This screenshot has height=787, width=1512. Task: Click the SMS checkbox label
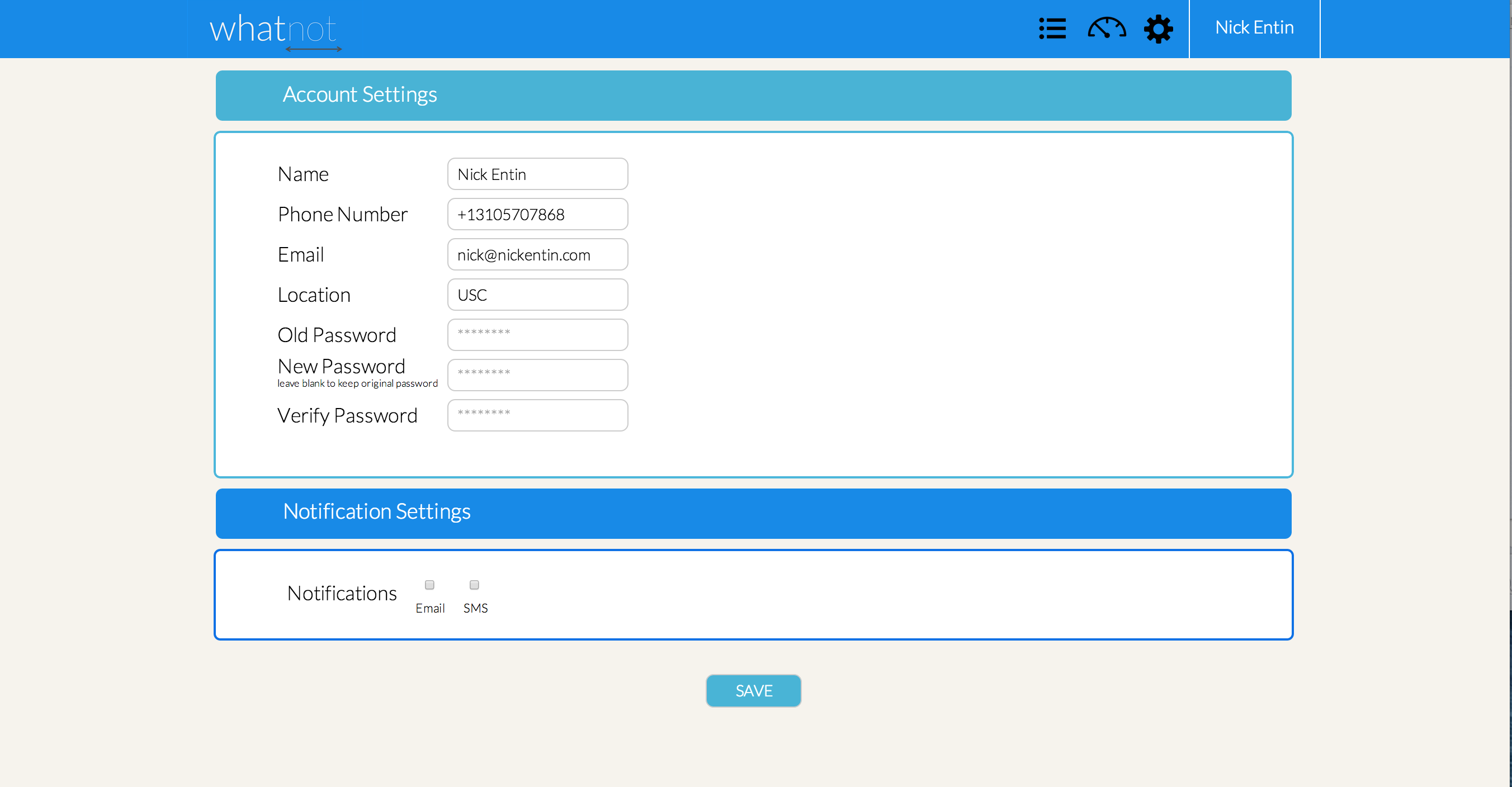coord(475,608)
